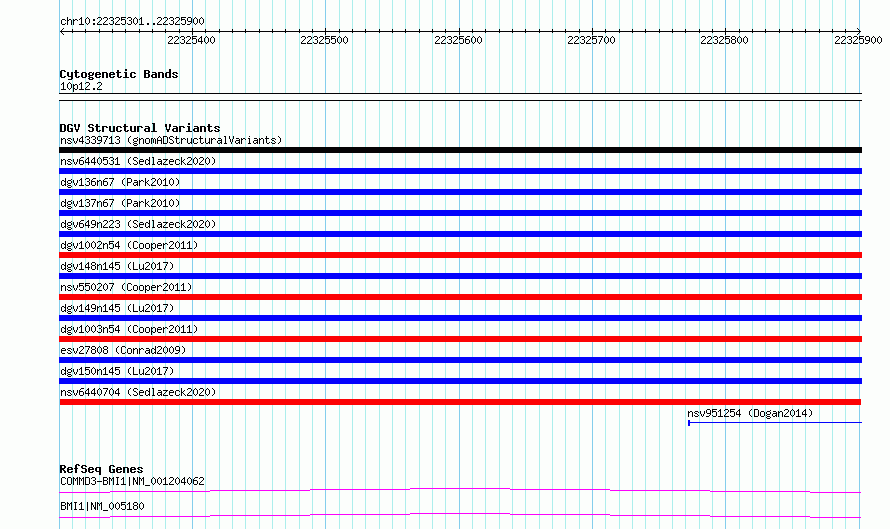This screenshot has width=890, height=529.
Task: Open the DGV Structural Variants track title
Action: [x=140, y=128]
